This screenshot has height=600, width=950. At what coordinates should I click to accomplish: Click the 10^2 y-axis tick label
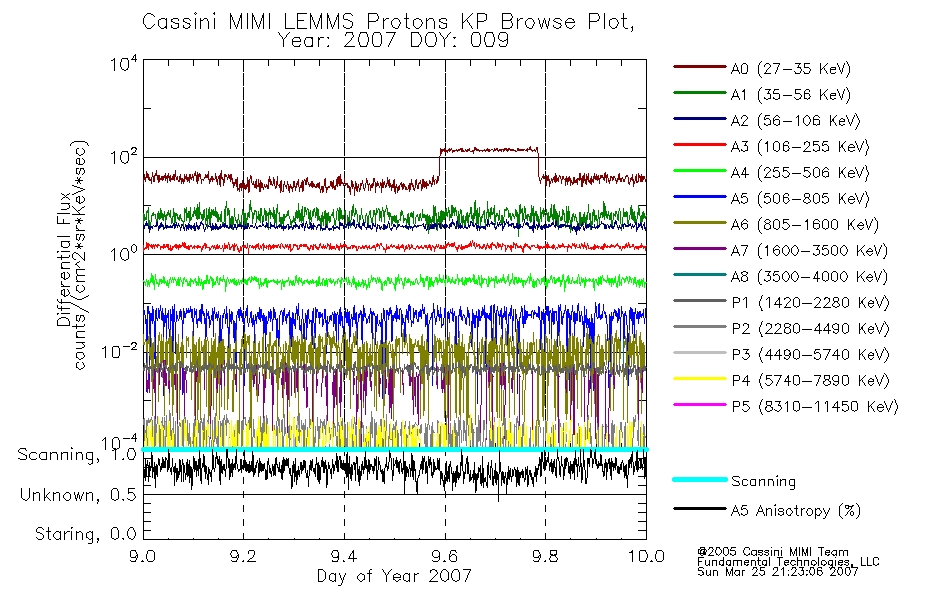(x=124, y=157)
